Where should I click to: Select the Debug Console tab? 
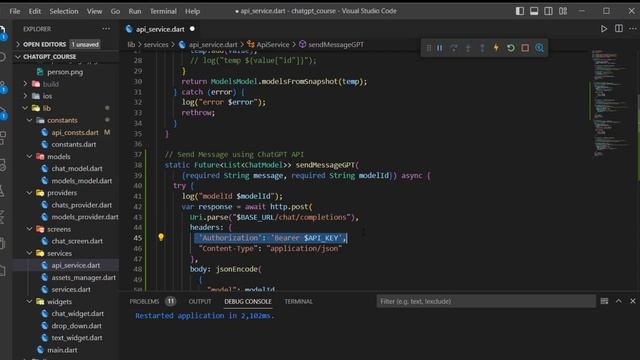pyautogui.click(x=248, y=301)
